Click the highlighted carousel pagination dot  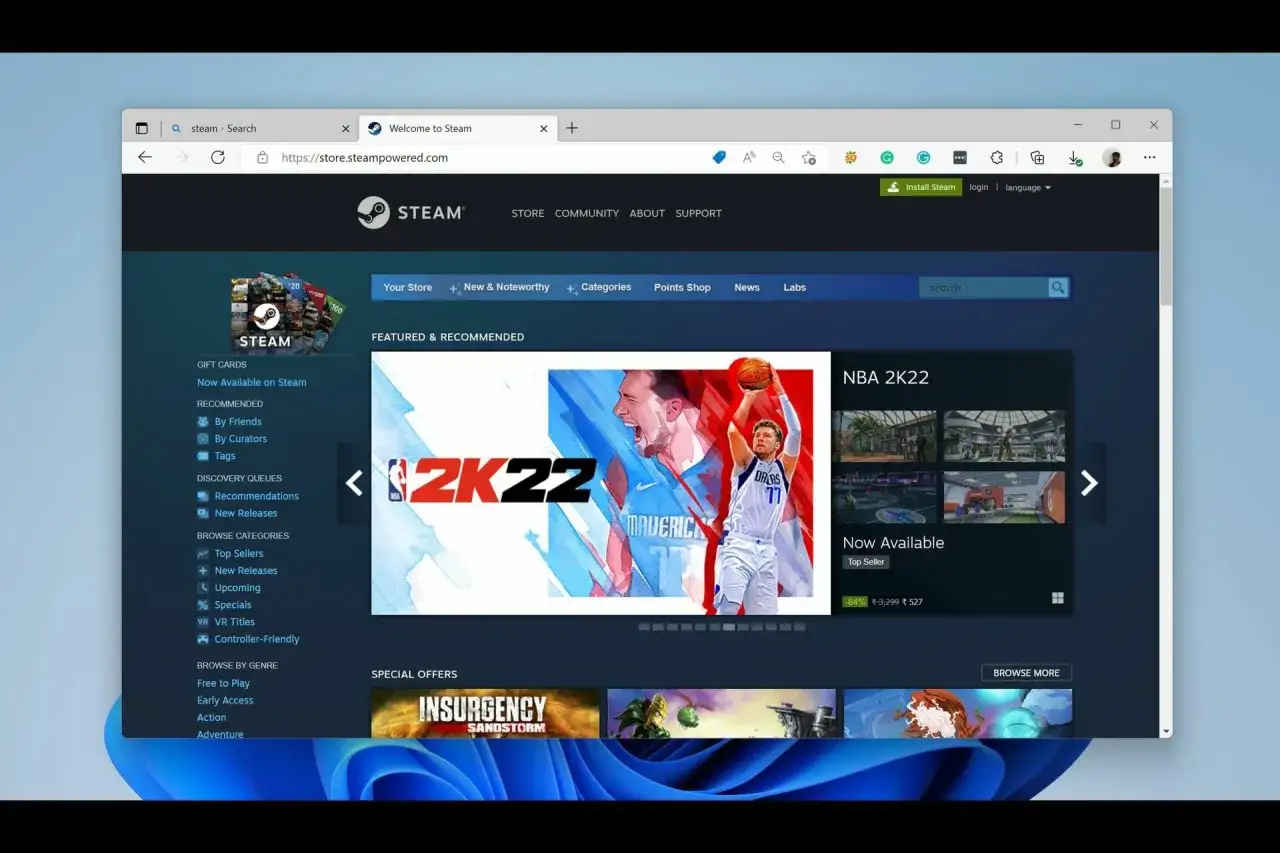tap(729, 627)
